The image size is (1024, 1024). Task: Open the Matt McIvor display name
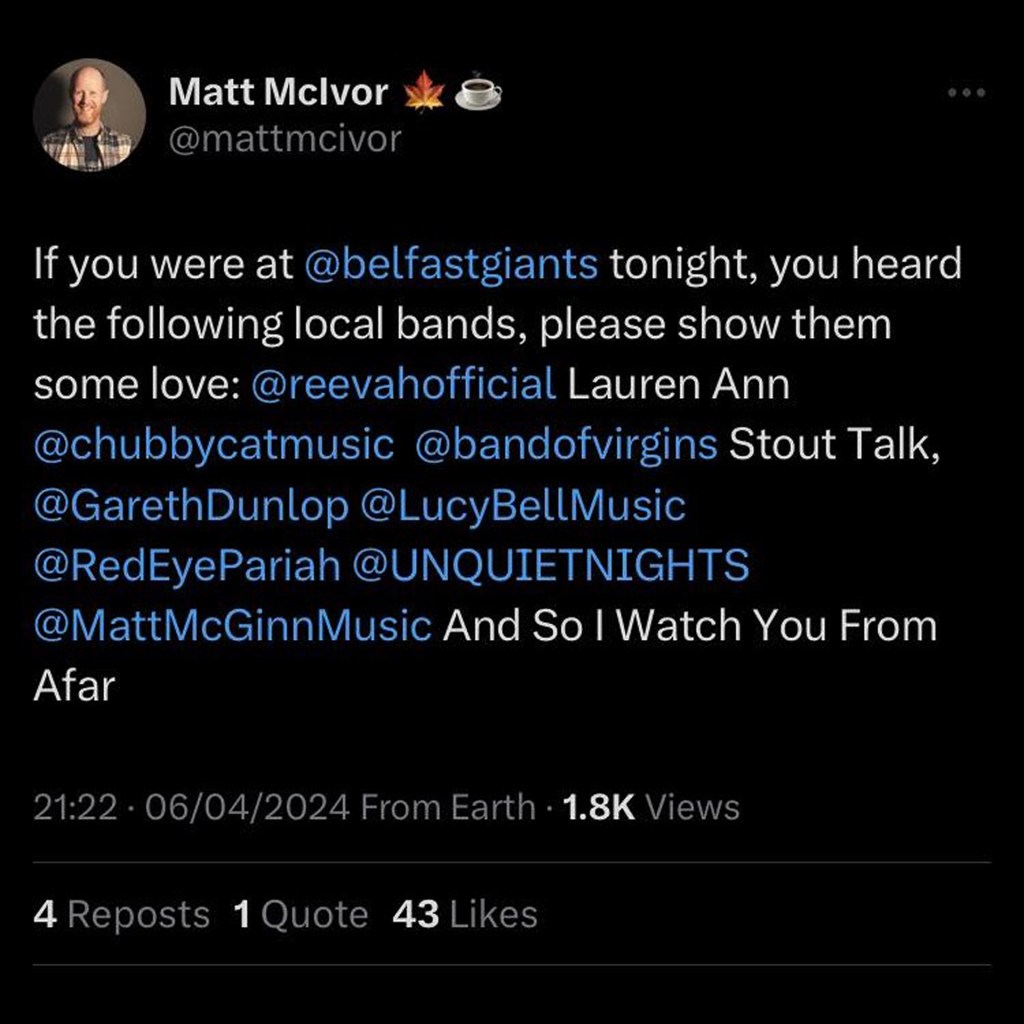point(278,92)
